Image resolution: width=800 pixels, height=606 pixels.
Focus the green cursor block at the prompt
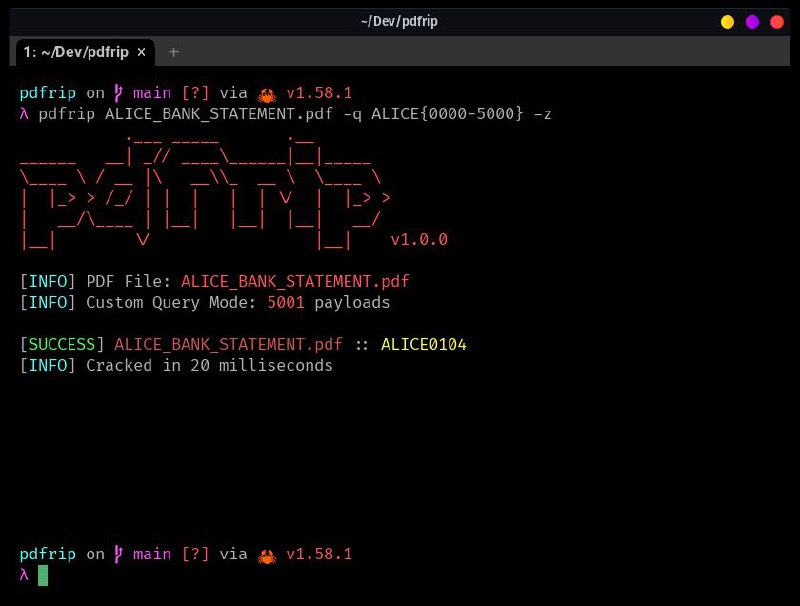(x=43, y=575)
